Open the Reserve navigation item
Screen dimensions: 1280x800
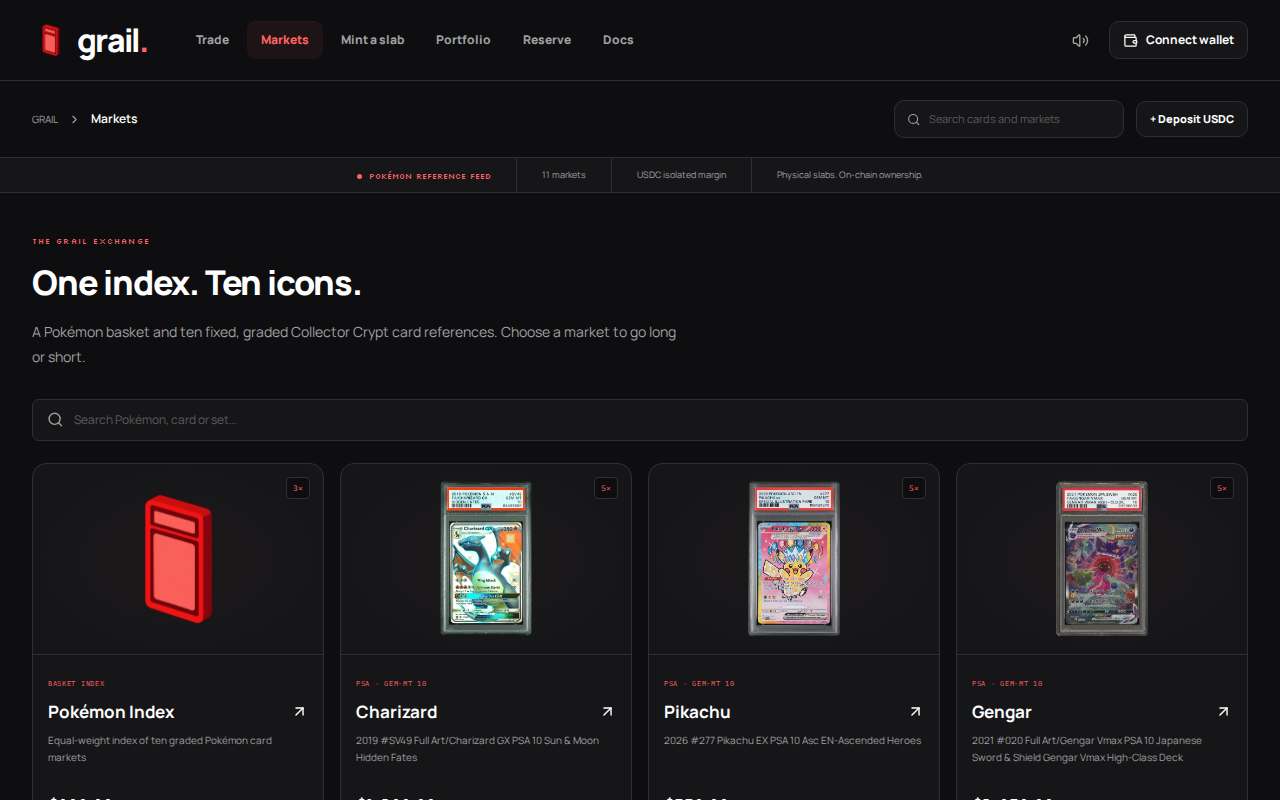coord(547,40)
